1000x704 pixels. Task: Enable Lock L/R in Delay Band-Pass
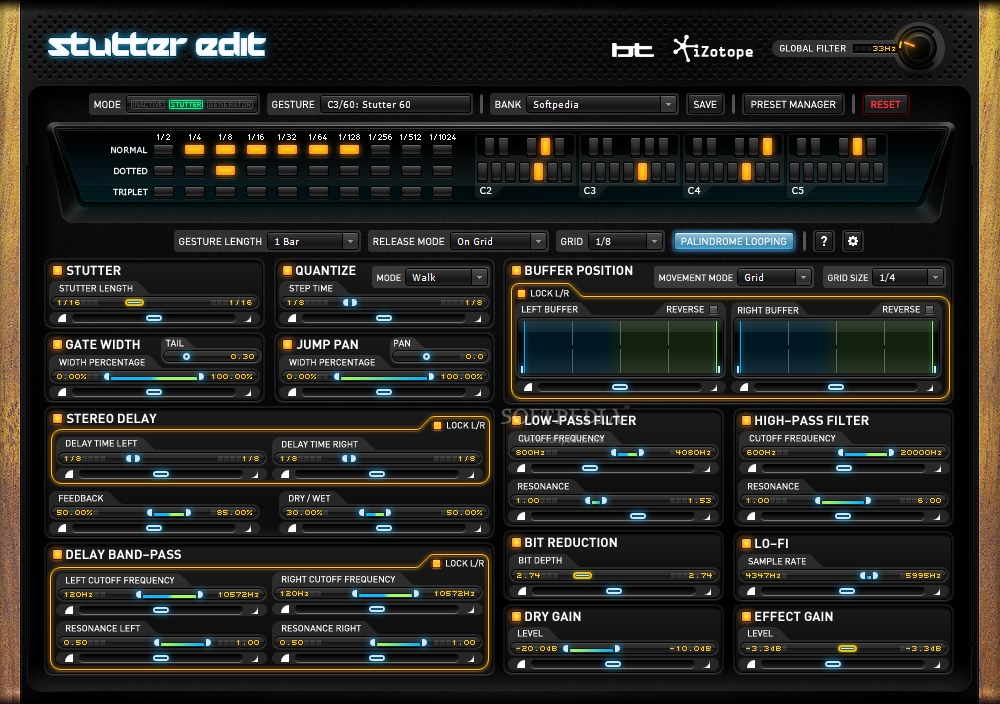(437, 563)
